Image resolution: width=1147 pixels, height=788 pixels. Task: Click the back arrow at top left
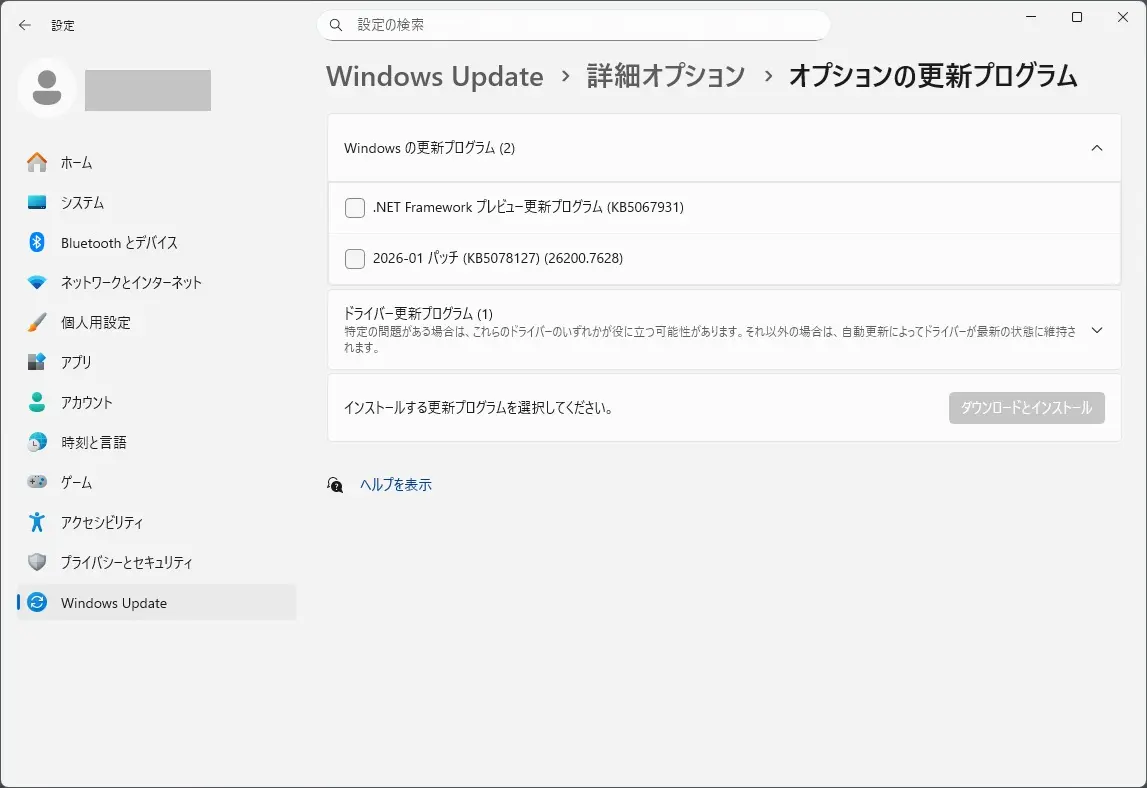point(24,25)
